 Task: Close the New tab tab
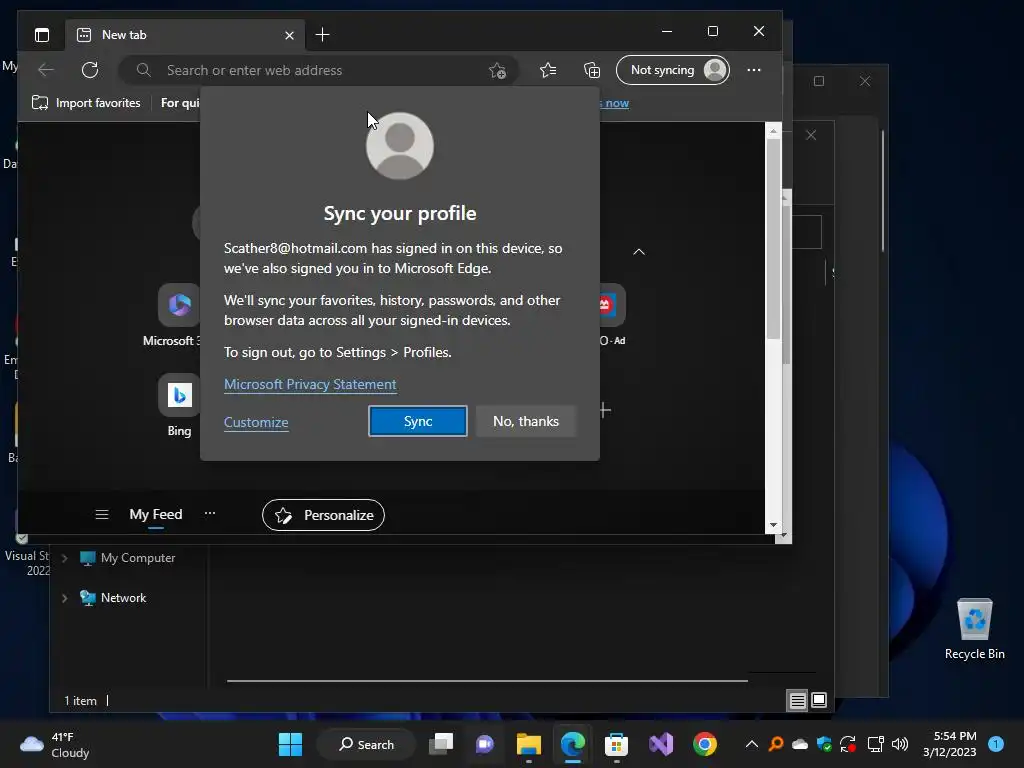tap(289, 35)
